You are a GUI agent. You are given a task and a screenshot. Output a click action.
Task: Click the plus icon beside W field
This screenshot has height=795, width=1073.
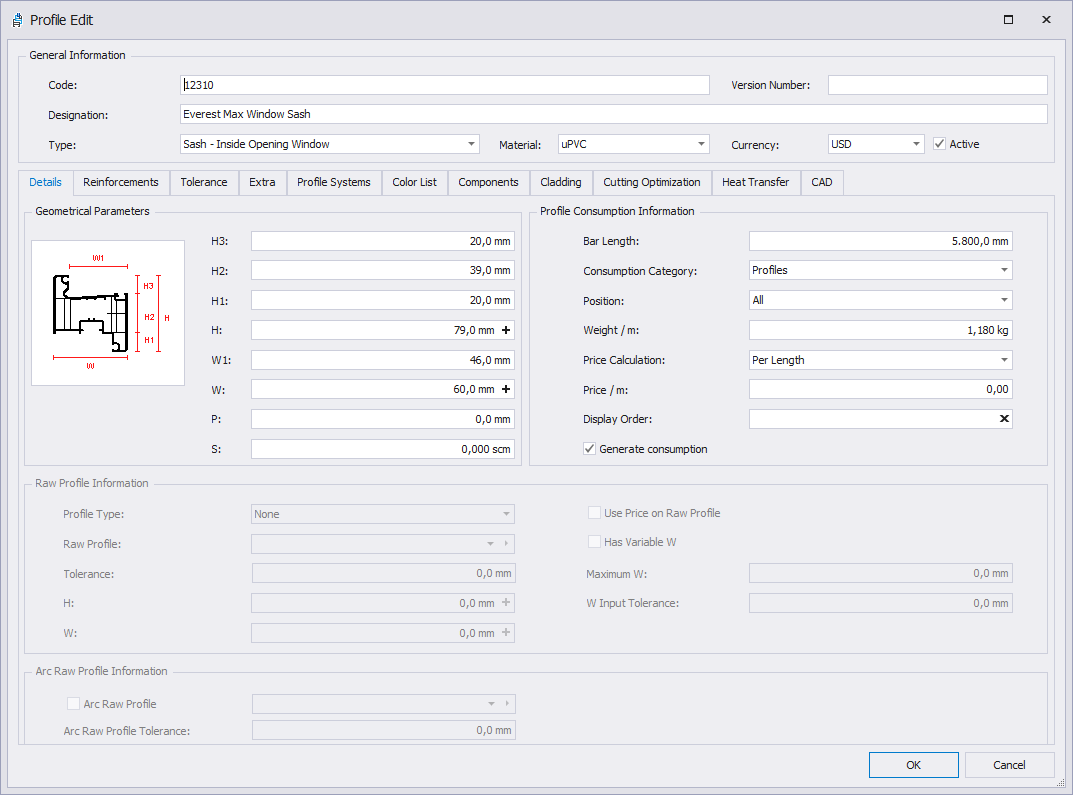coord(505,390)
